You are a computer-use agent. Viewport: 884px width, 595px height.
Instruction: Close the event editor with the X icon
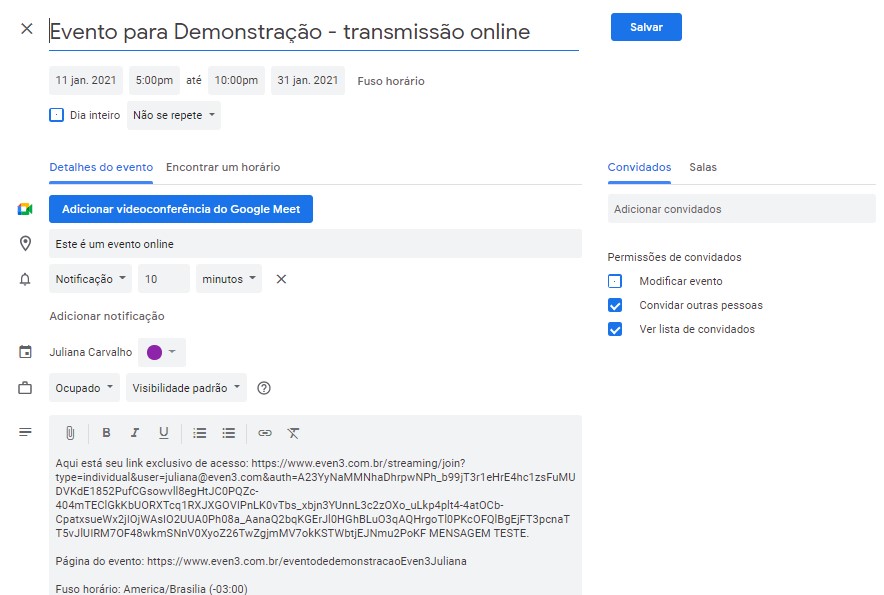(x=26, y=29)
